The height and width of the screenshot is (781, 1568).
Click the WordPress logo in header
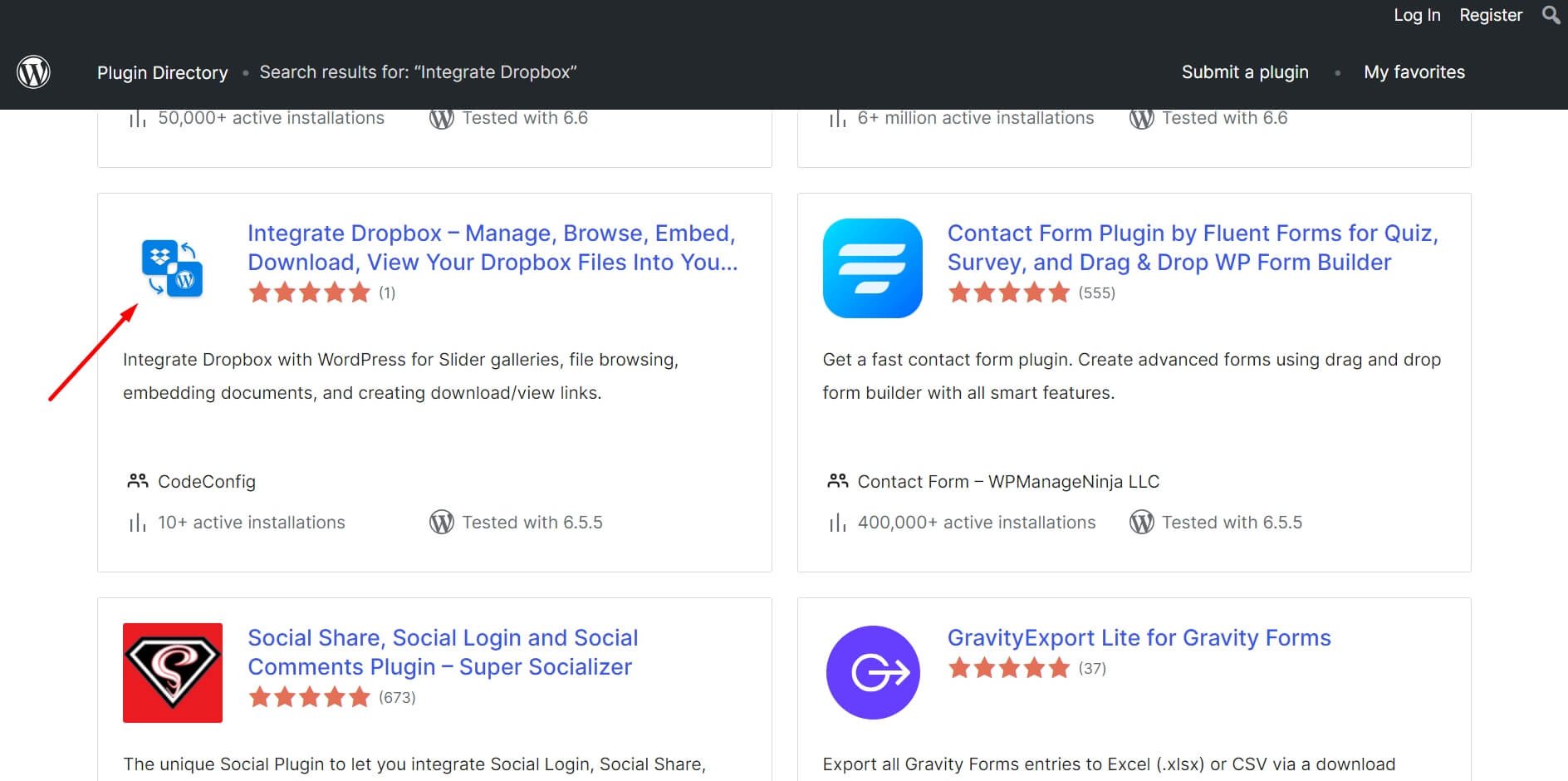[34, 72]
